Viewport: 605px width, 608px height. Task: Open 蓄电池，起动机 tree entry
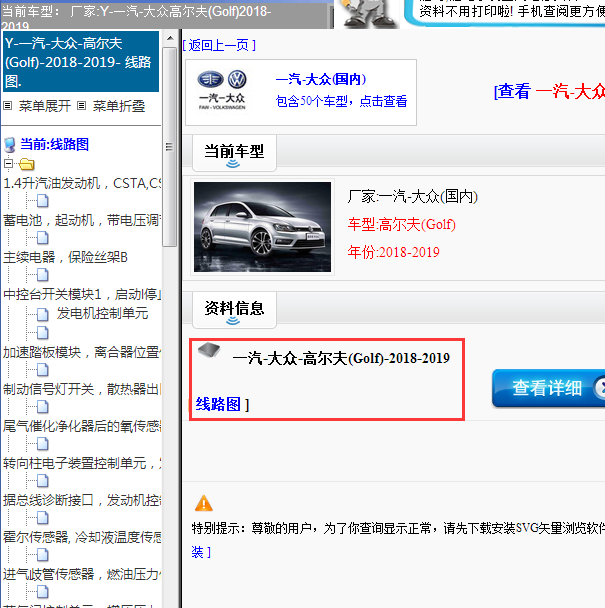coord(82,220)
